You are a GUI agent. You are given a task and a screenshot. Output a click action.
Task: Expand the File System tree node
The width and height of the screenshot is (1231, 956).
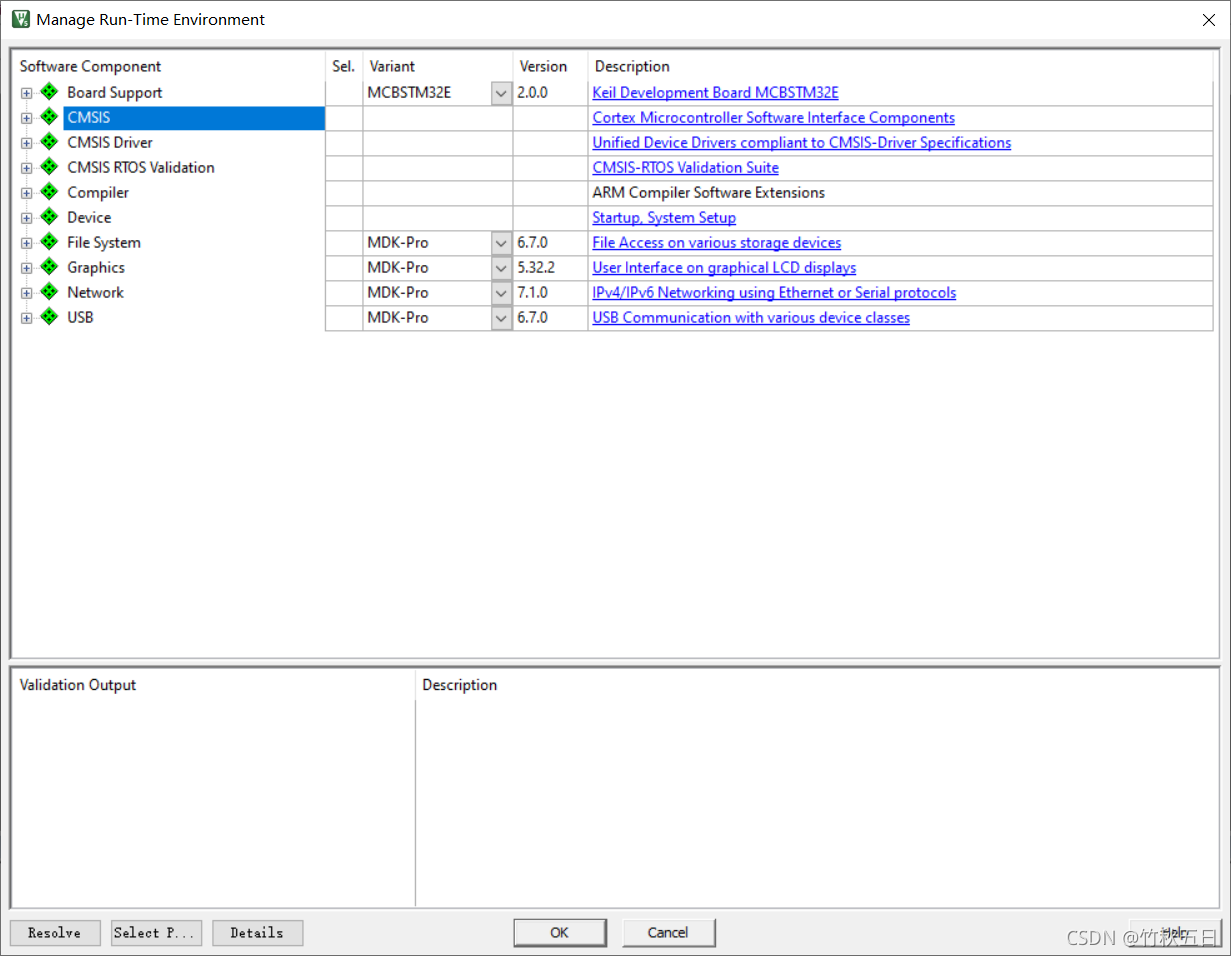point(26,243)
